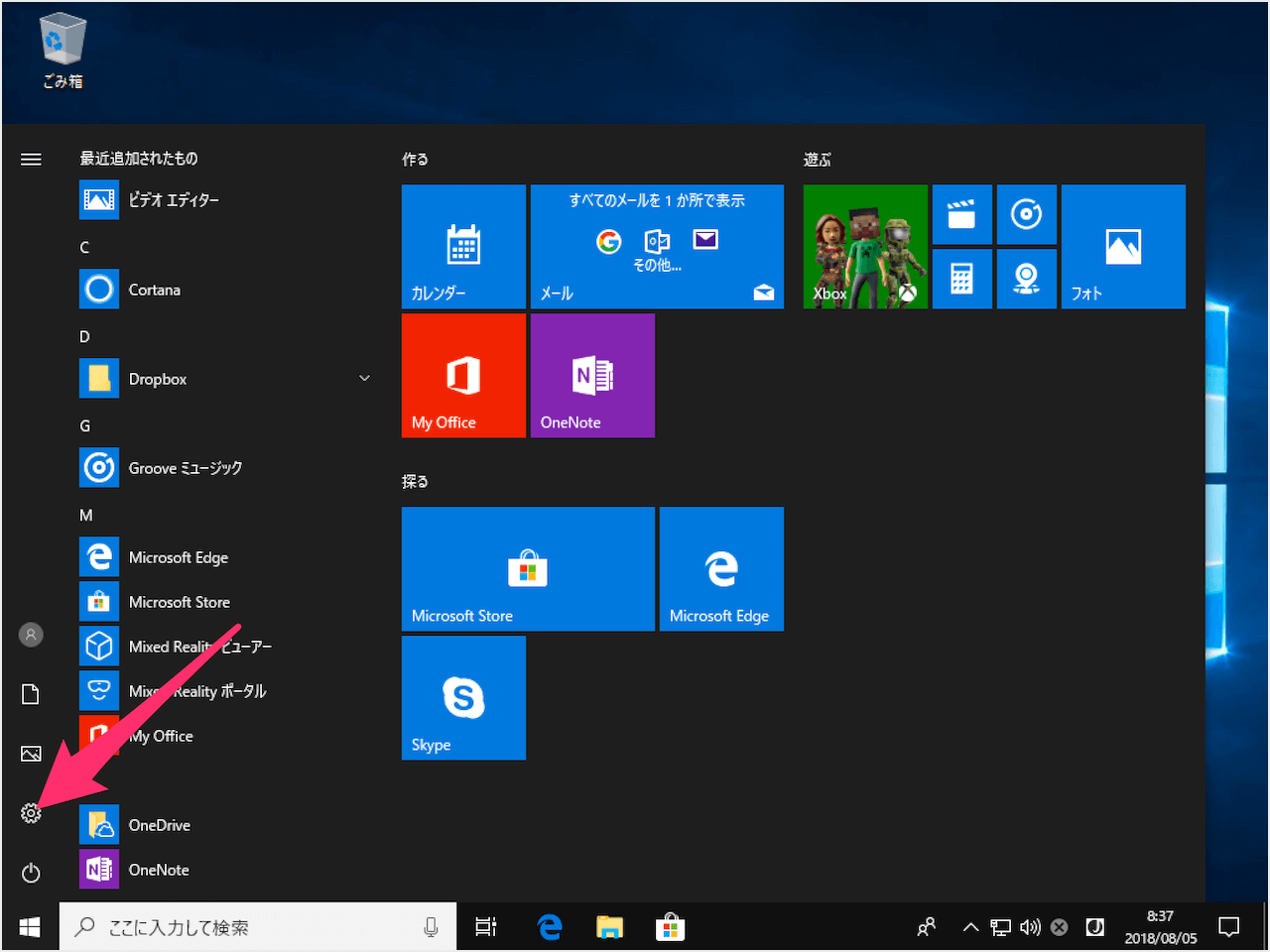Open the Settings gear icon
Image resolution: width=1270 pixels, height=952 pixels.
pos(31,813)
